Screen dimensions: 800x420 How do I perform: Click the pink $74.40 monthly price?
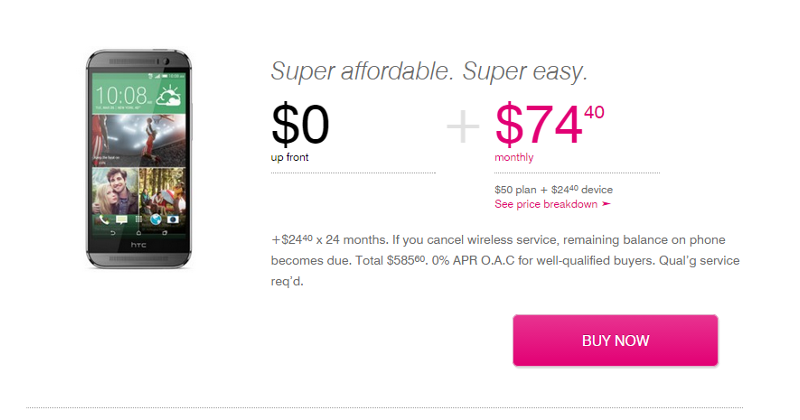pyautogui.click(x=549, y=132)
